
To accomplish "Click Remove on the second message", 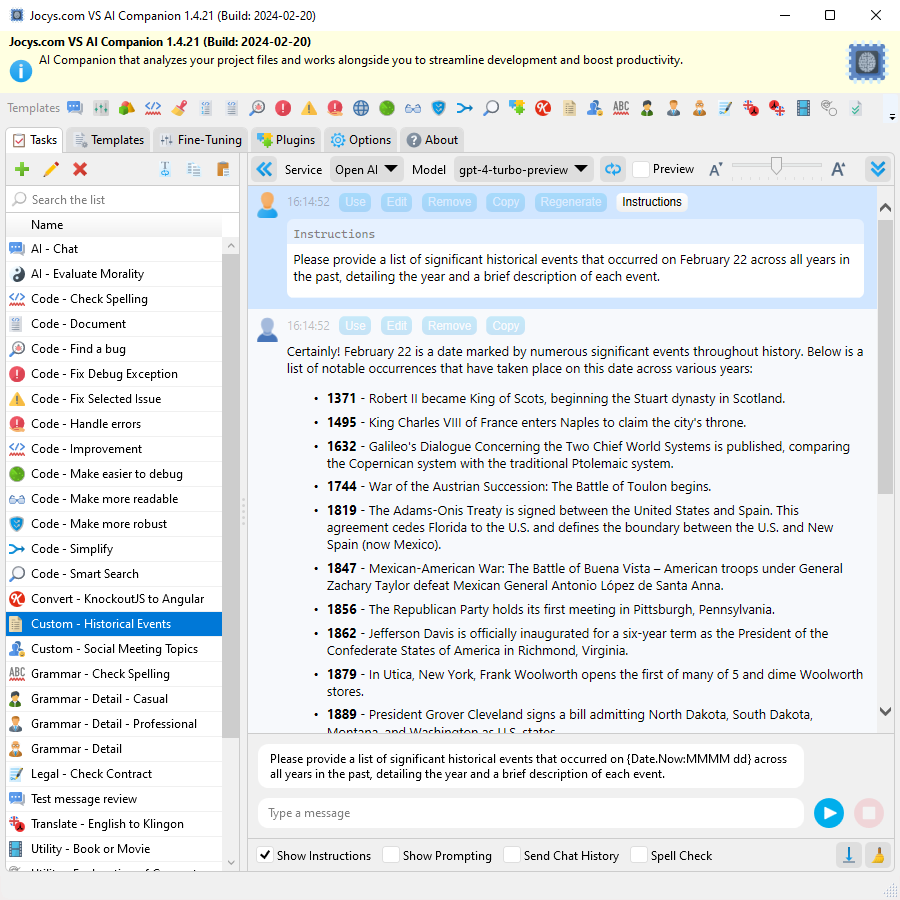I will point(449,326).
